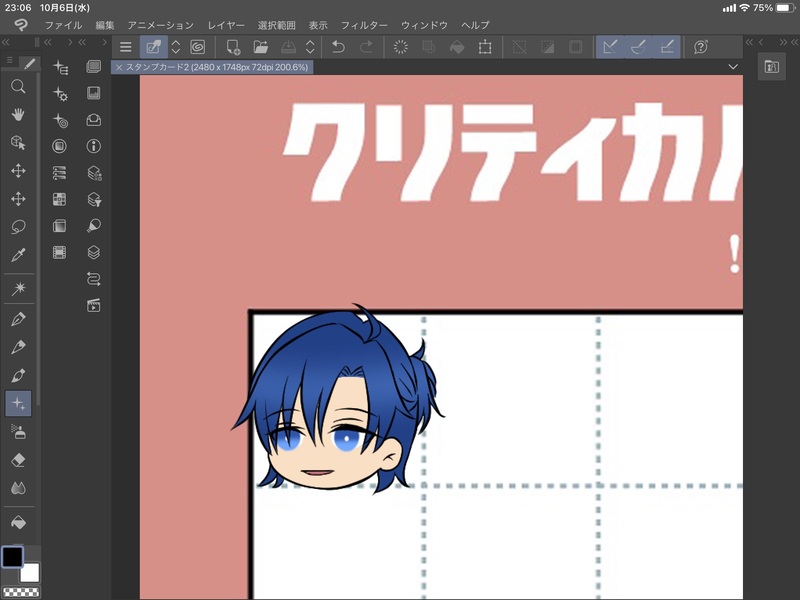Expand the canvas tab list chevron

(733, 67)
